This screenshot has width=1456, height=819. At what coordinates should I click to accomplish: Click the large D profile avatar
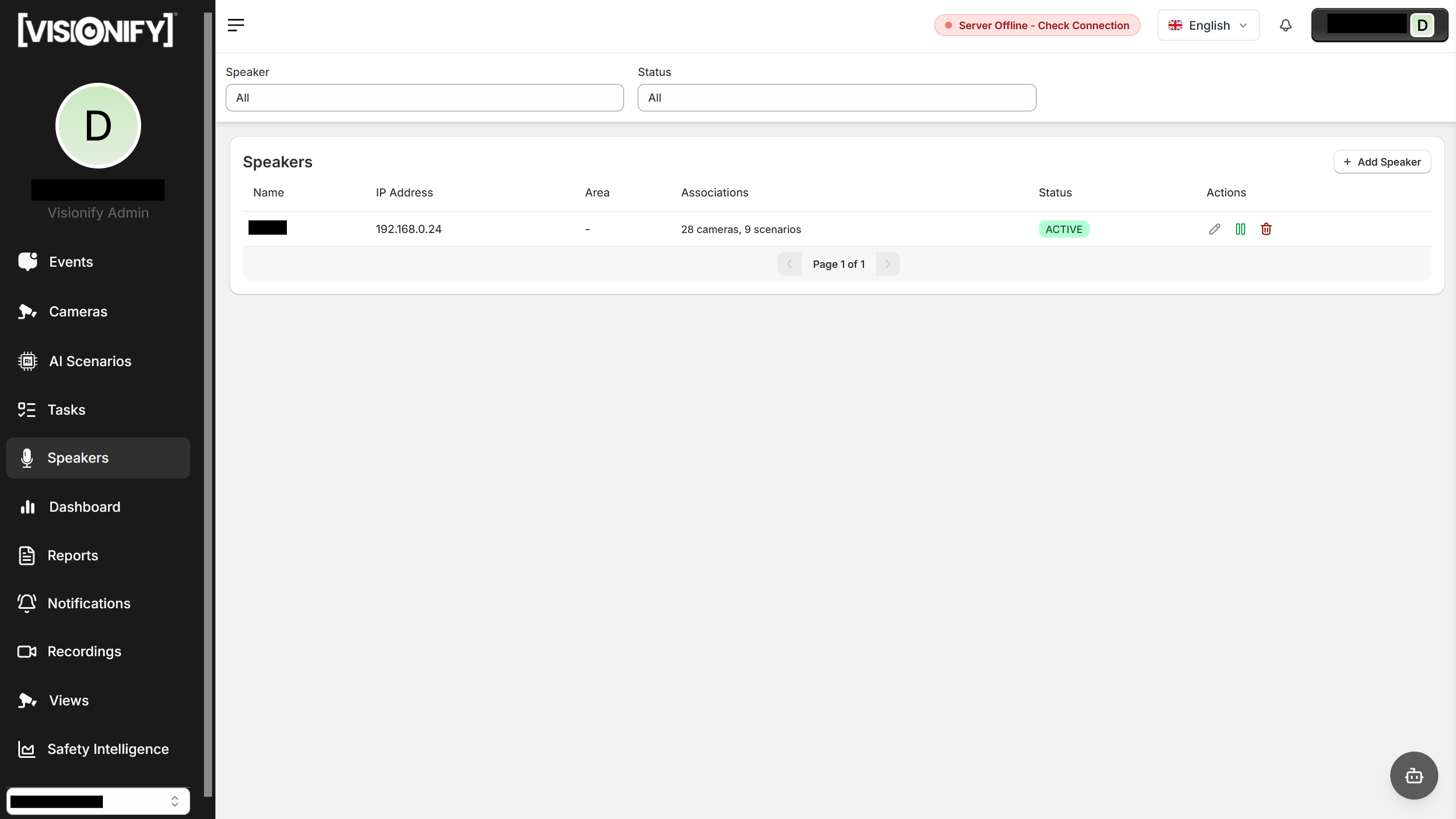(x=98, y=126)
